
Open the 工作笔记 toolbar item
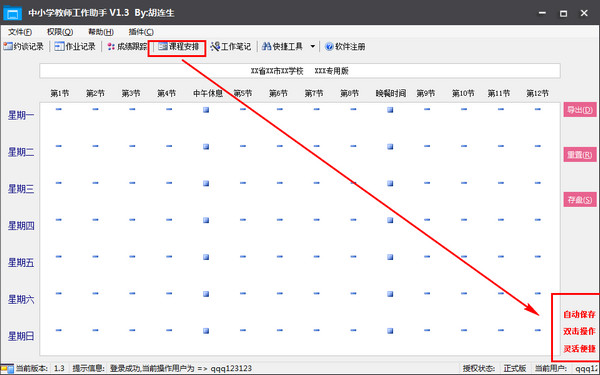231,47
